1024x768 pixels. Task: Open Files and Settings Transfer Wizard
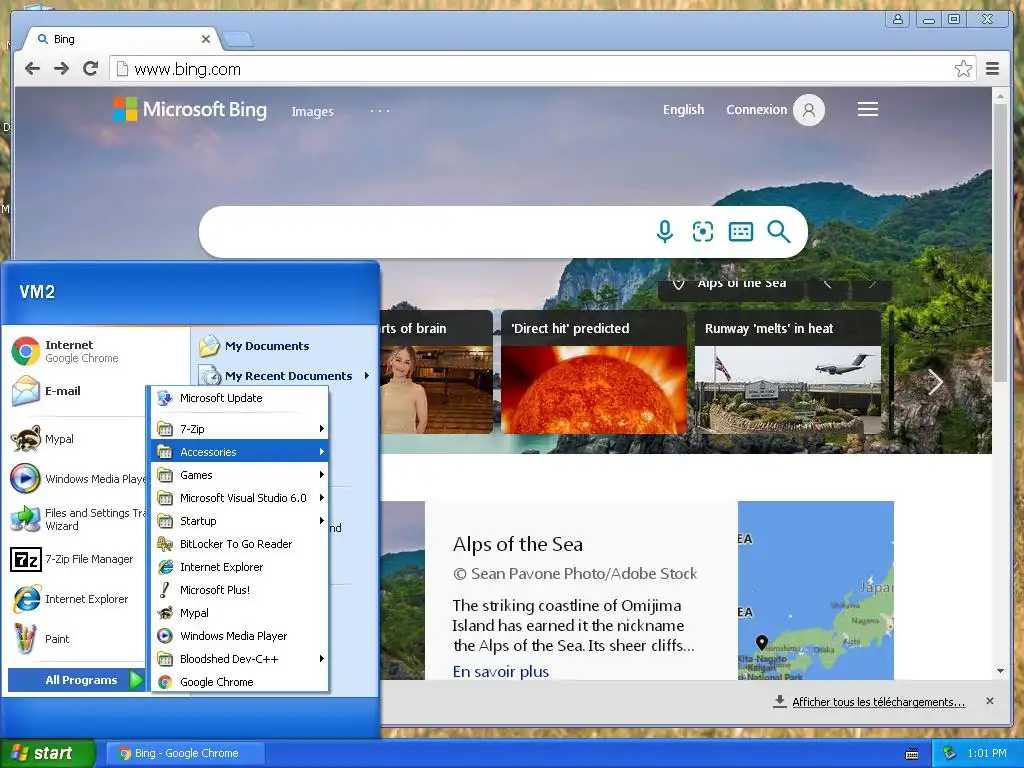(77, 519)
